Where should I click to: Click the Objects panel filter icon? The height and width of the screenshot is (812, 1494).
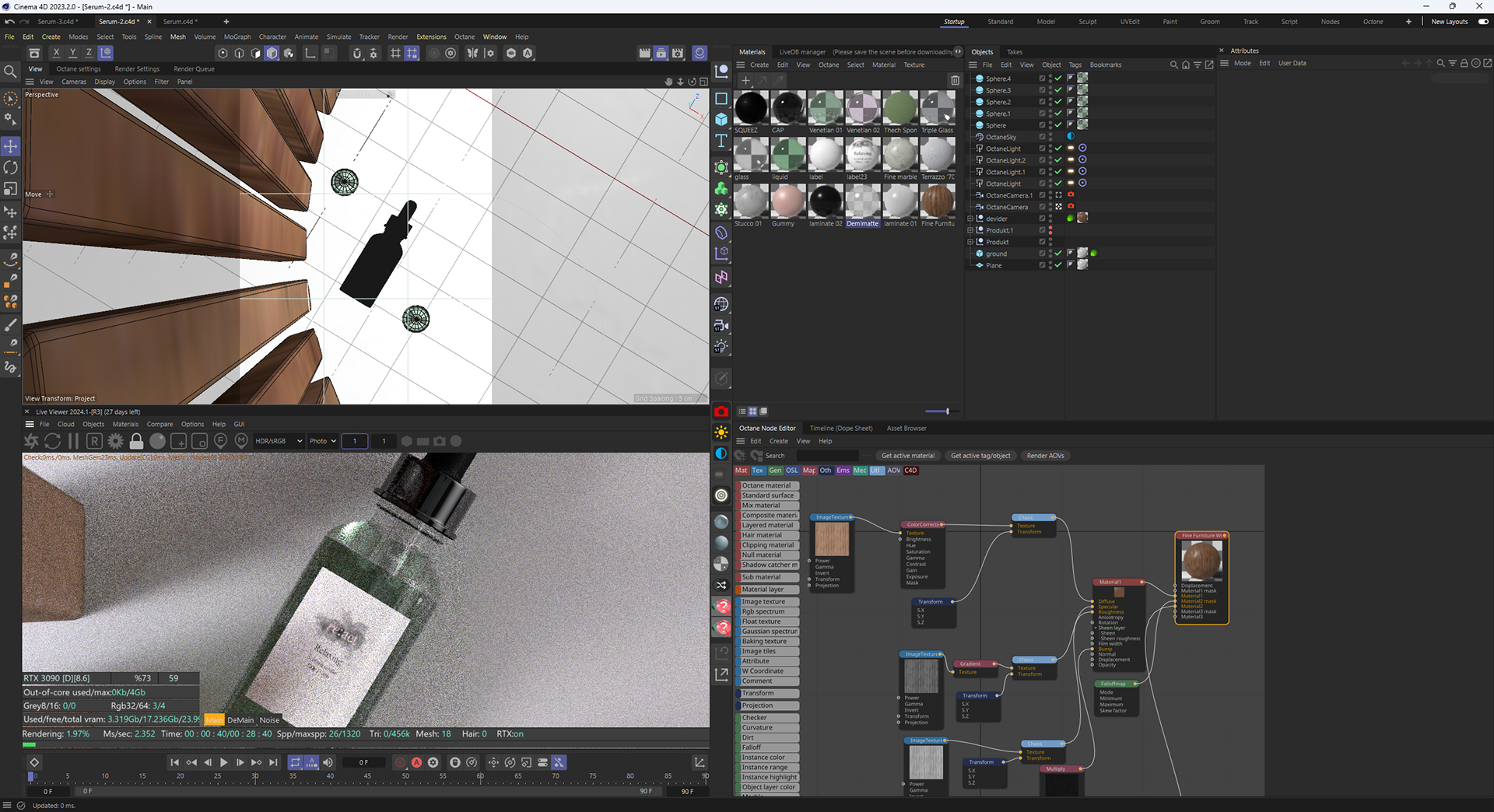click(1198, 65)
